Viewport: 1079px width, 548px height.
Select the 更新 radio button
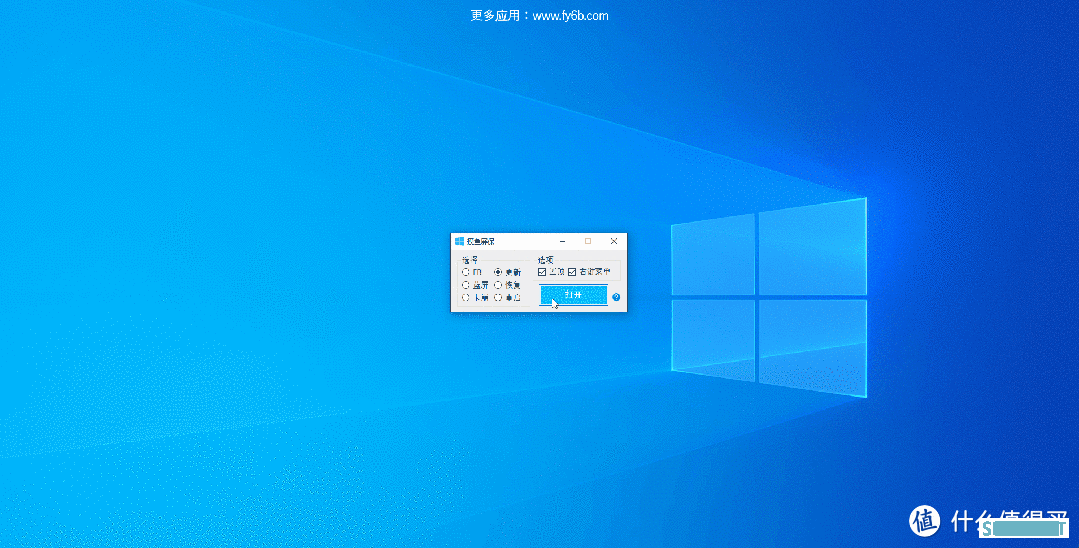pyautogui.click(x=498, y=272)
